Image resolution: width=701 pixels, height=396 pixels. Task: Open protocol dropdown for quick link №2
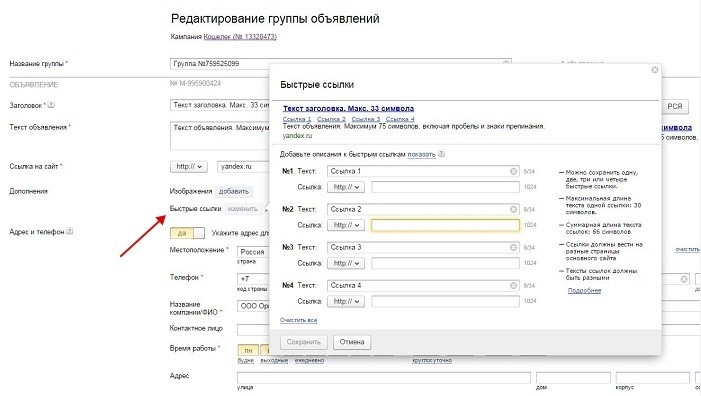coord(346,225)
